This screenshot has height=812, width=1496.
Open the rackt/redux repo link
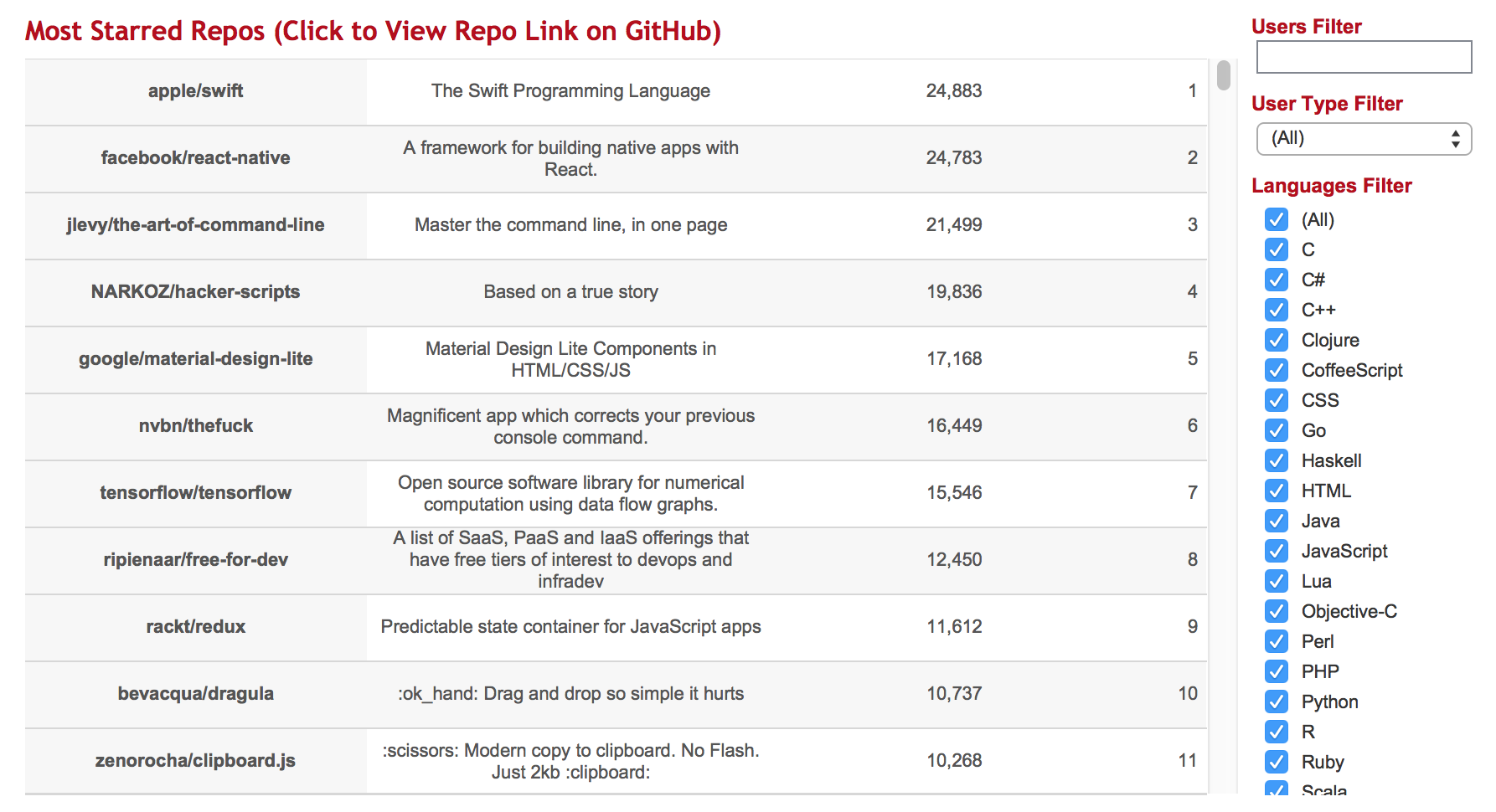(x=196, y=626)
